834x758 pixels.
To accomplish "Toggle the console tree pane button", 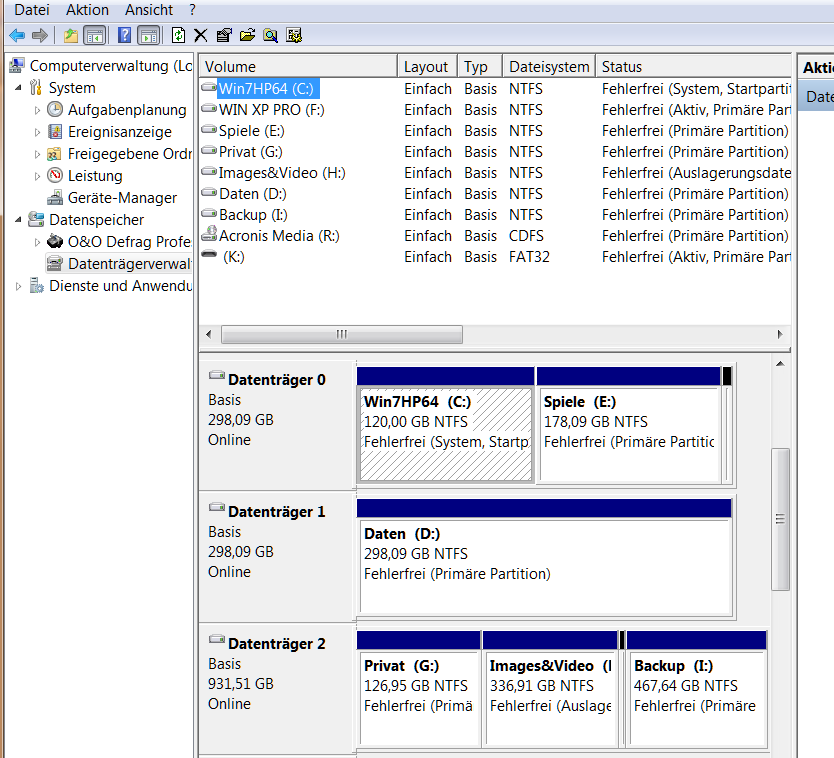I will point(95,36).
